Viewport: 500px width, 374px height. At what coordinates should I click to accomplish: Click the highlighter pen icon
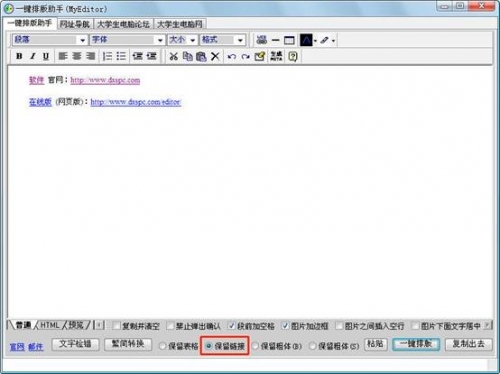(x=324, y=40)
